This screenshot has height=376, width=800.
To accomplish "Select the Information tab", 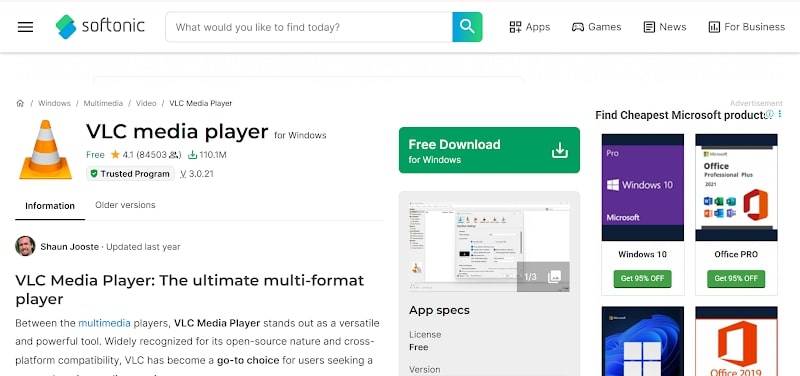I will (50, 206).
